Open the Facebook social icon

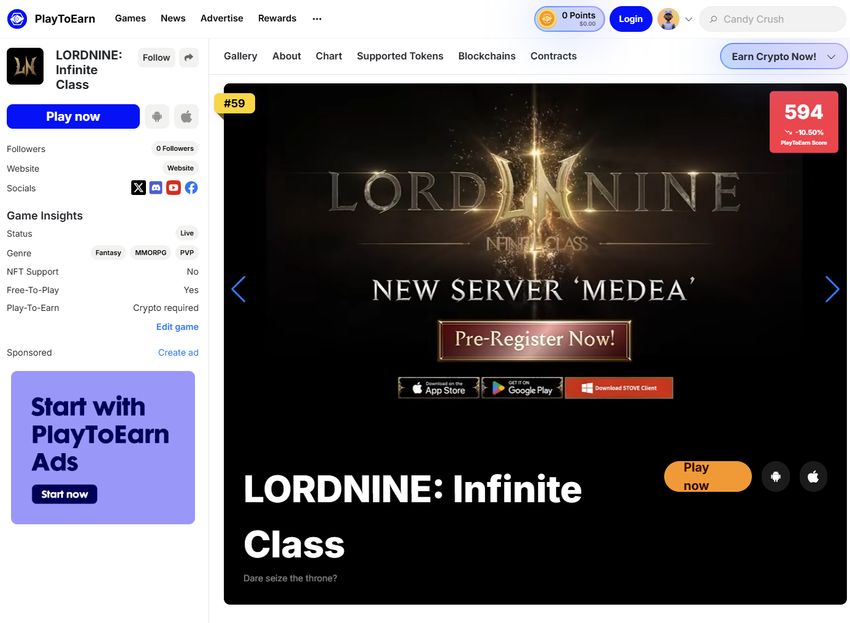[x=191, y=188]
